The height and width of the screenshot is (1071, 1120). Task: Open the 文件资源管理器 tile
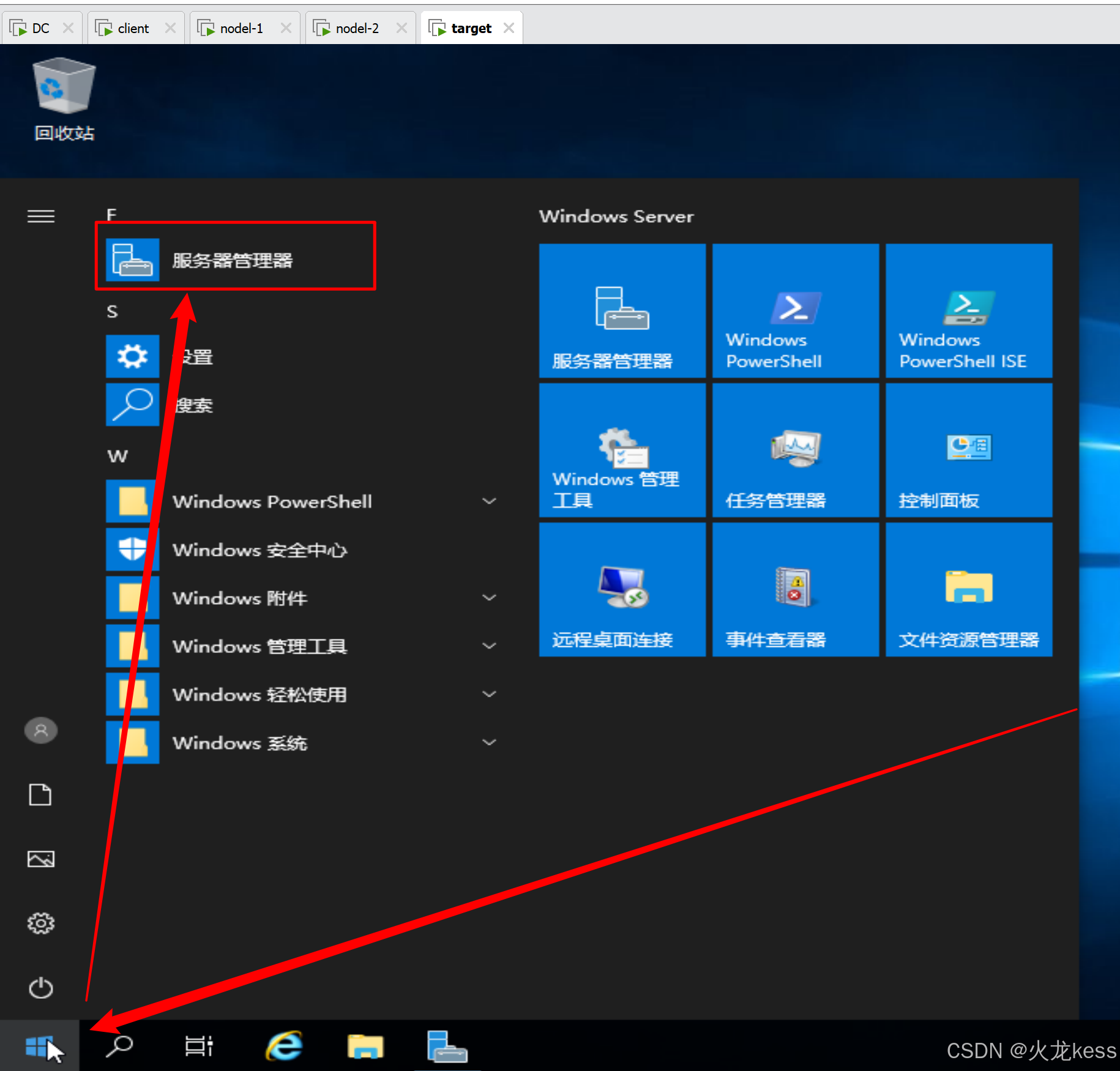[x=968, y=589]
